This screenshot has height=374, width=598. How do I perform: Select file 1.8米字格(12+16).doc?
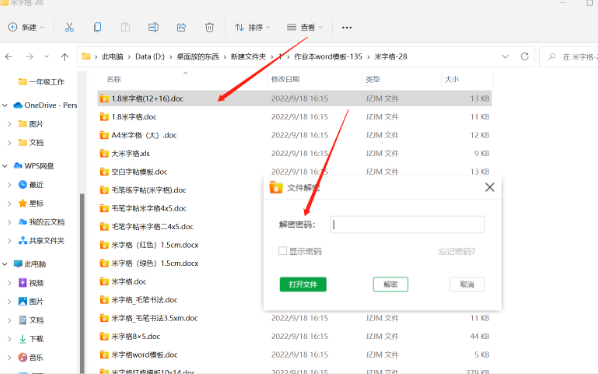point(294,98)
